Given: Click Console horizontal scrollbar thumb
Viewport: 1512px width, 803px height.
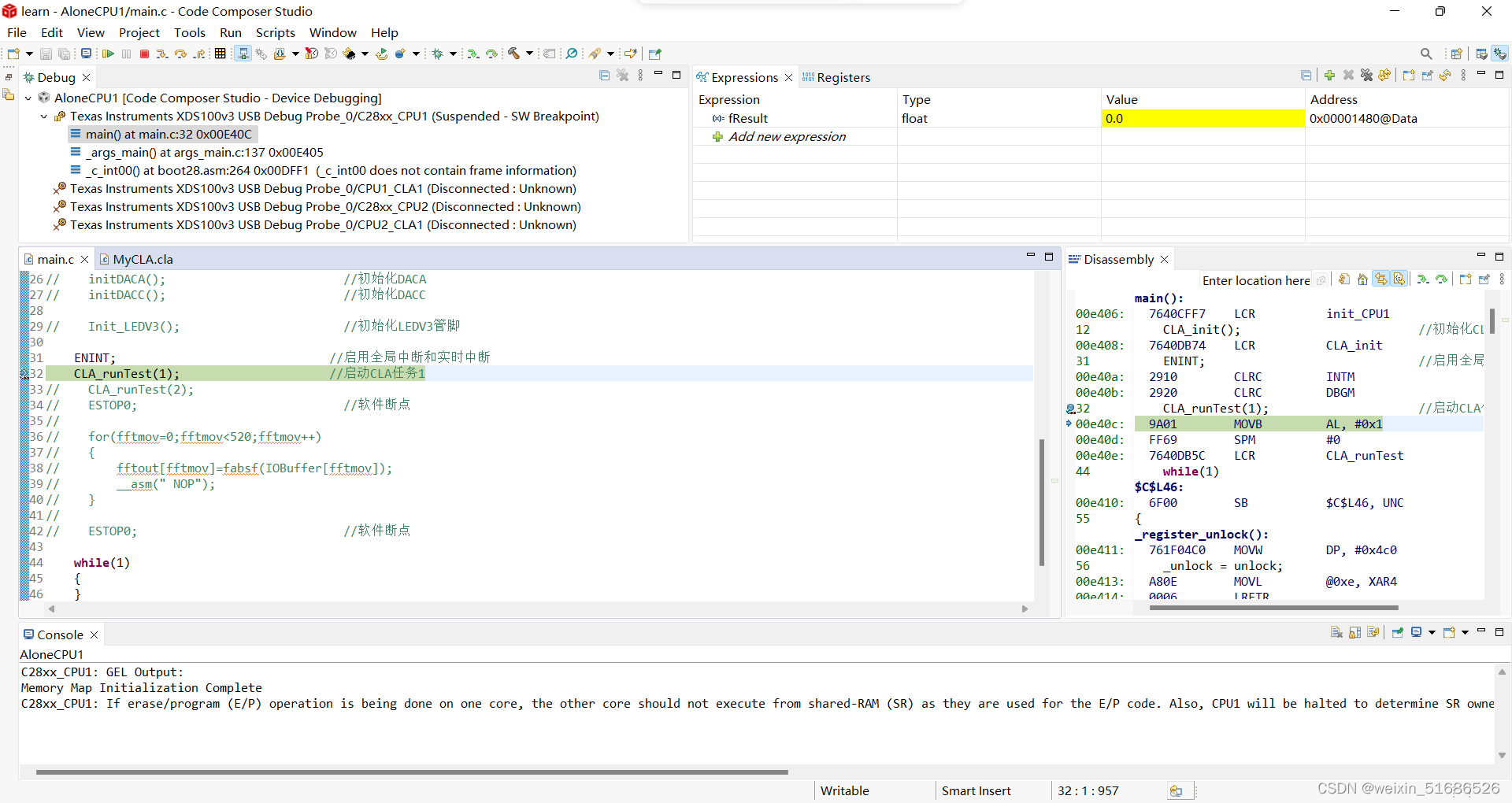Looking at the screenshot, I should (x=412, y=772).
